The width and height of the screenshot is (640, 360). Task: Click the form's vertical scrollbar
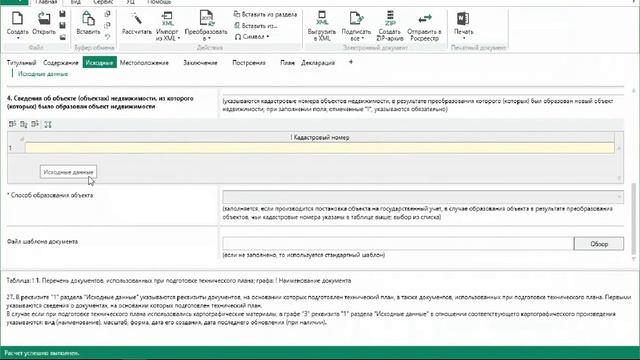(634, 219)
